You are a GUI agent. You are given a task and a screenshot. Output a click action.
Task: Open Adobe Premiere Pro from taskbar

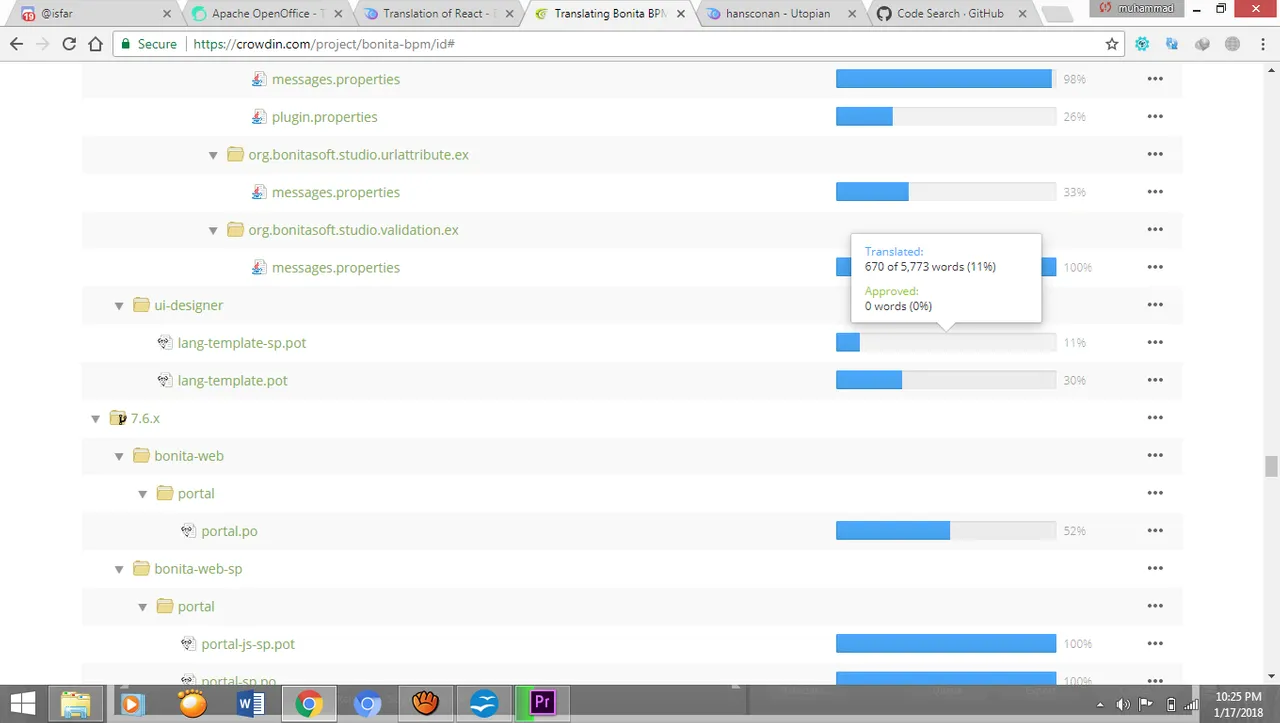coord(542,704)
